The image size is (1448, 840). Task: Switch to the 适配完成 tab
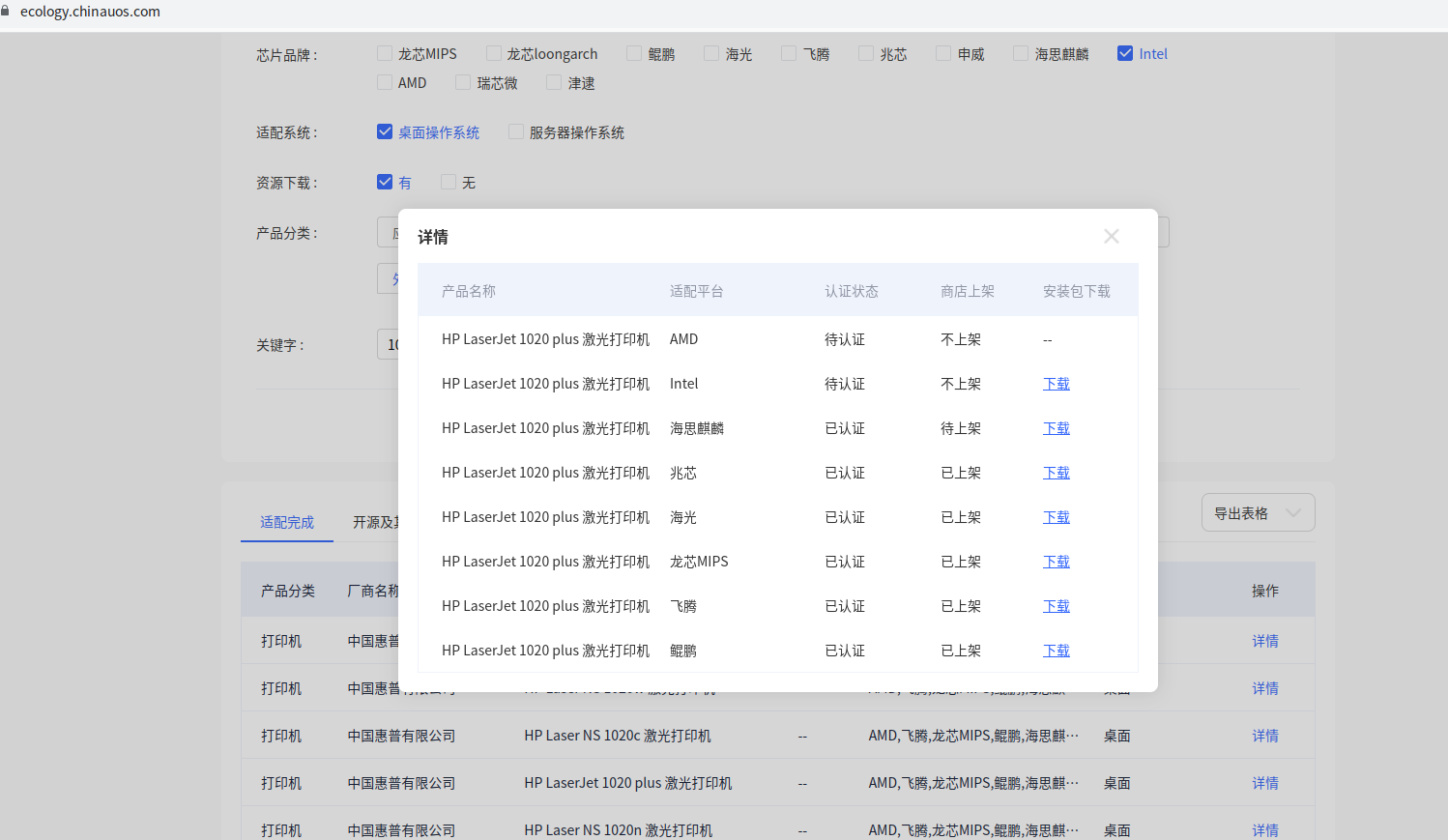287,522
